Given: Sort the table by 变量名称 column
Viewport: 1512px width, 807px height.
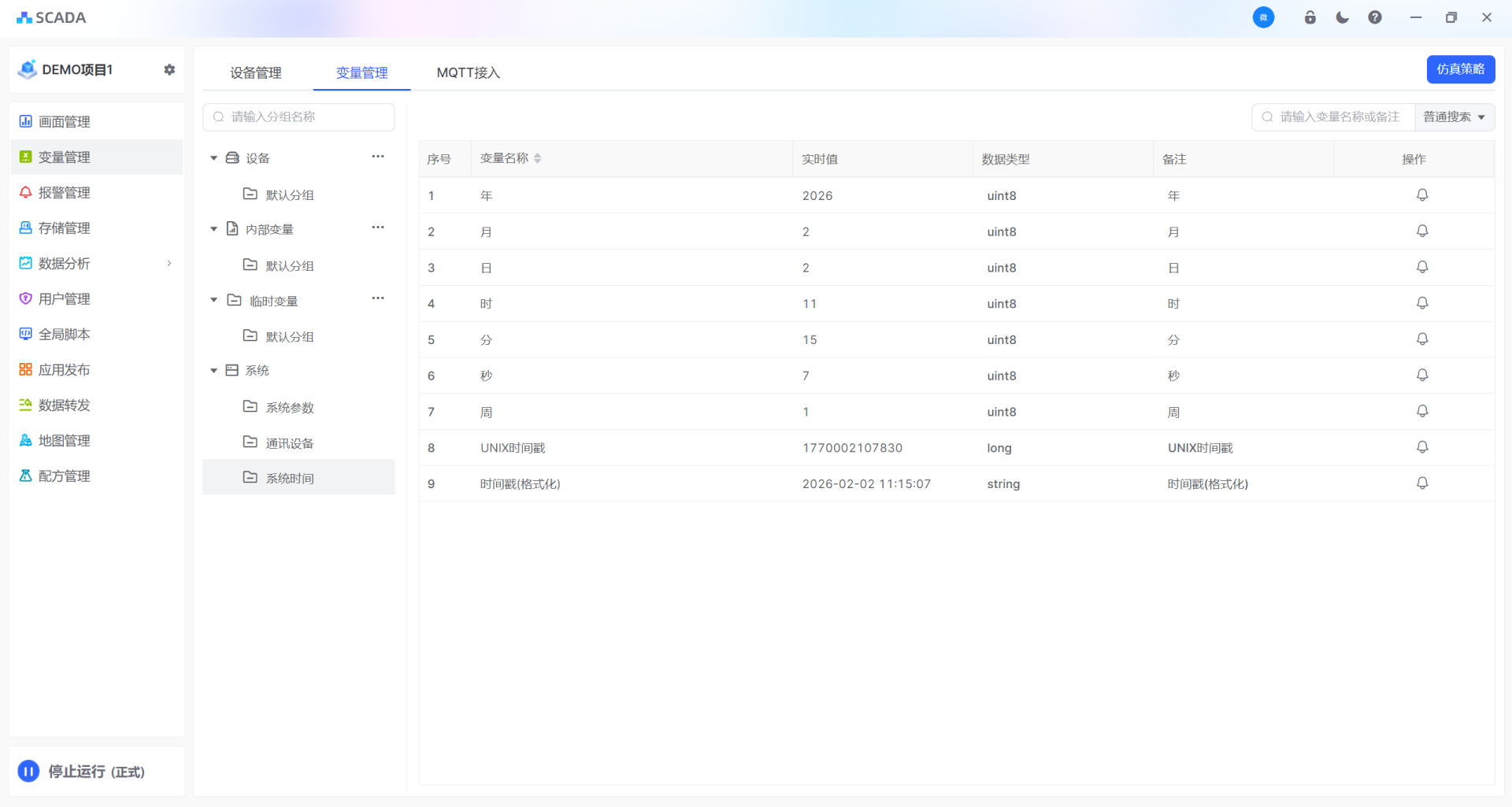Looking at the screenshot, I should [537, 158].
